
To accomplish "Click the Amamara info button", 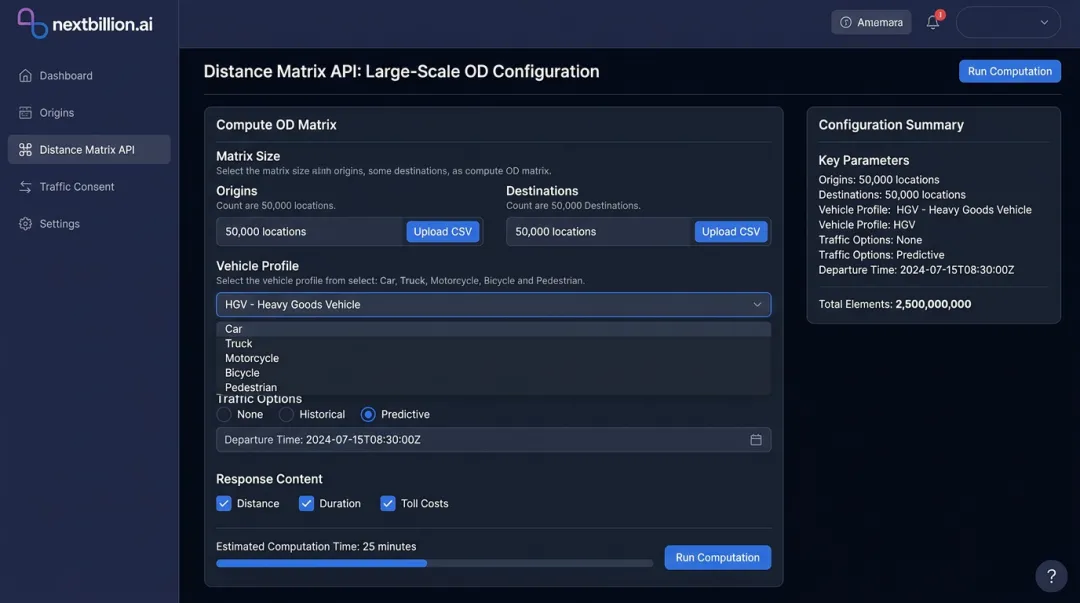I will [x=871, y=23].
